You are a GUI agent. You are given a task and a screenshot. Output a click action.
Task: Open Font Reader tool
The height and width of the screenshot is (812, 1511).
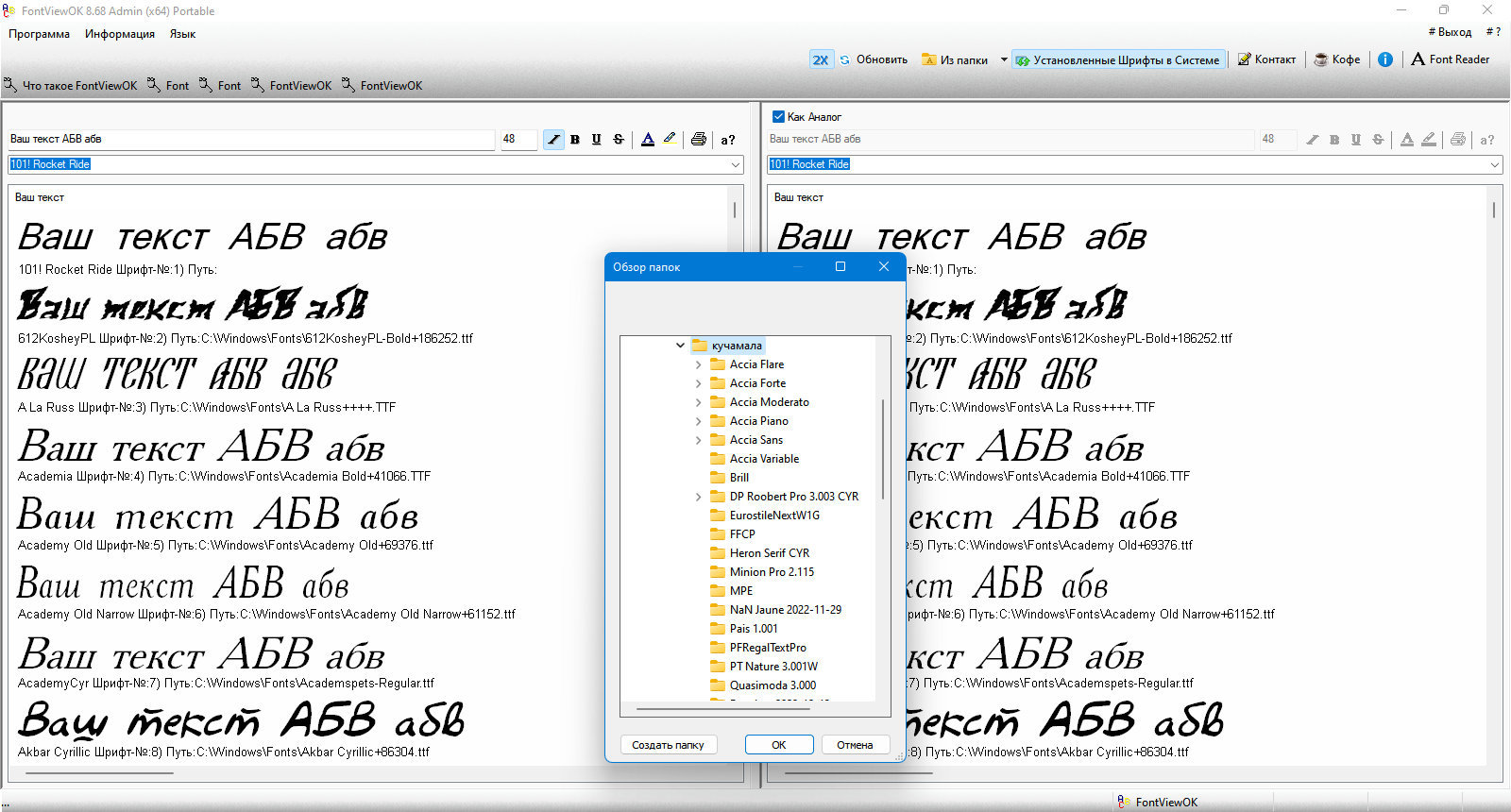[x=1451, y=59]
